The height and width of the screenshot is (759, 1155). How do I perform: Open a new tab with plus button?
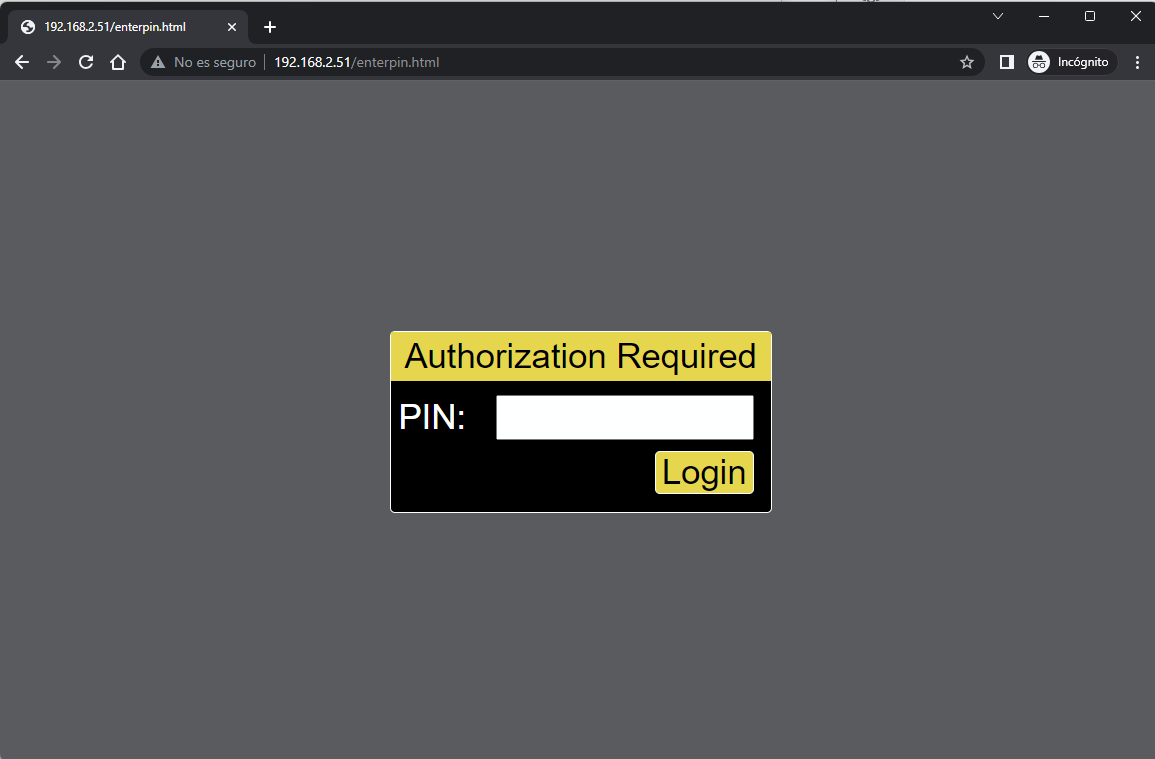coord(269,27)
